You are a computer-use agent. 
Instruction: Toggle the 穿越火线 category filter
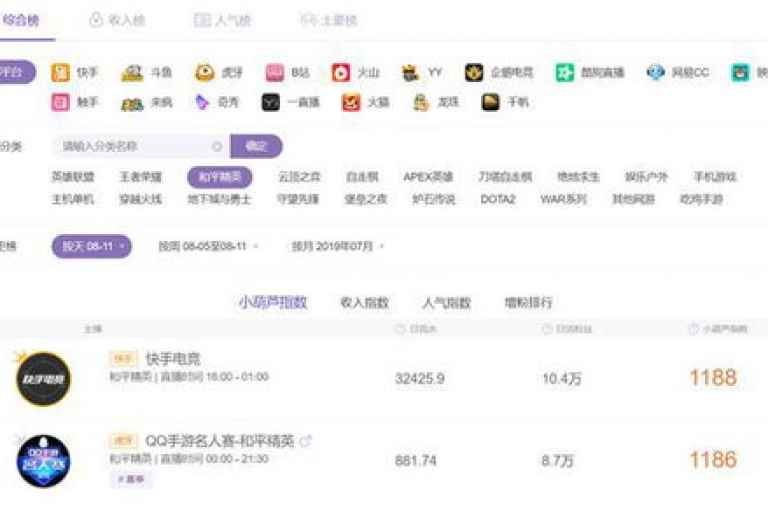141,199
